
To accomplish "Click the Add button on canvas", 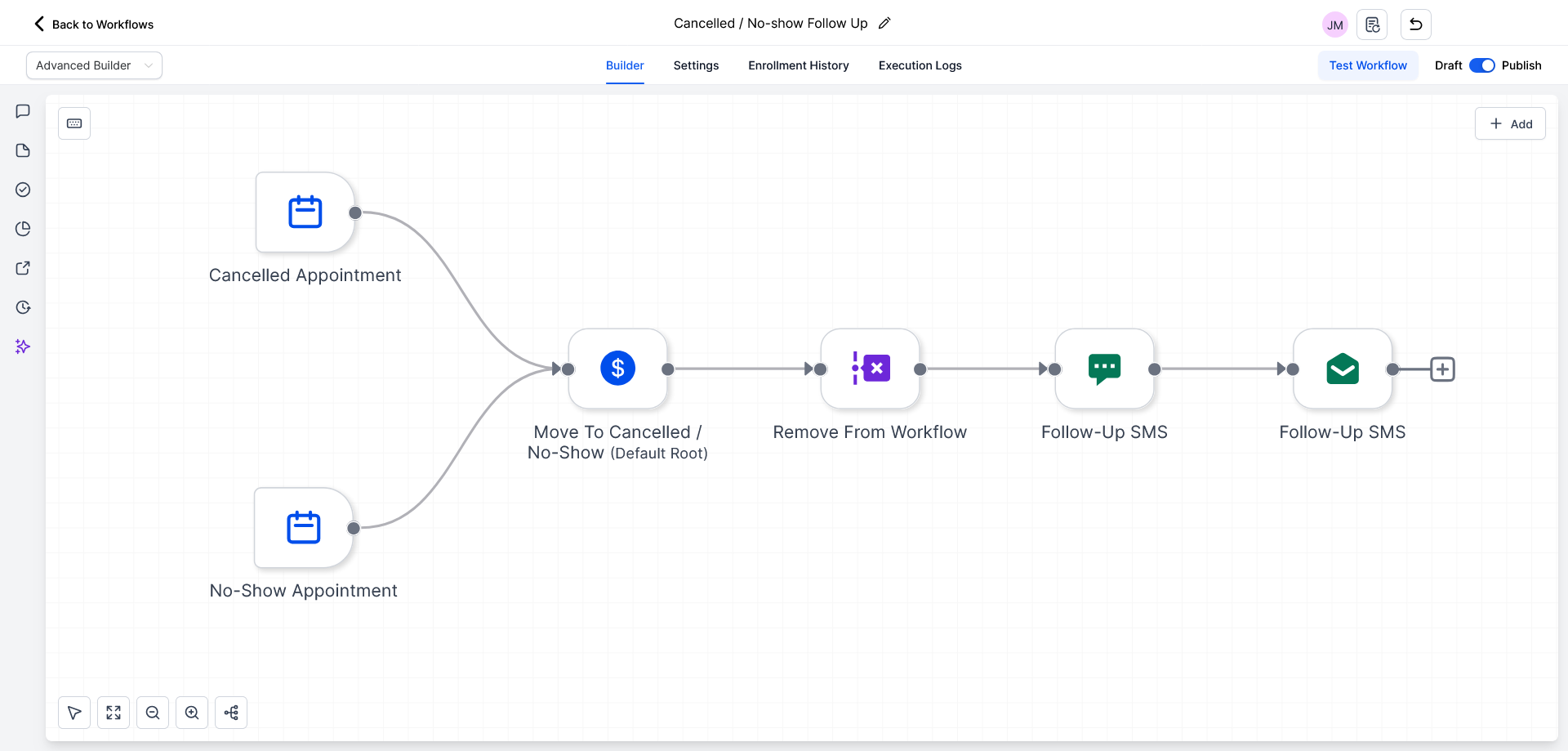I will pos(1510,124).
